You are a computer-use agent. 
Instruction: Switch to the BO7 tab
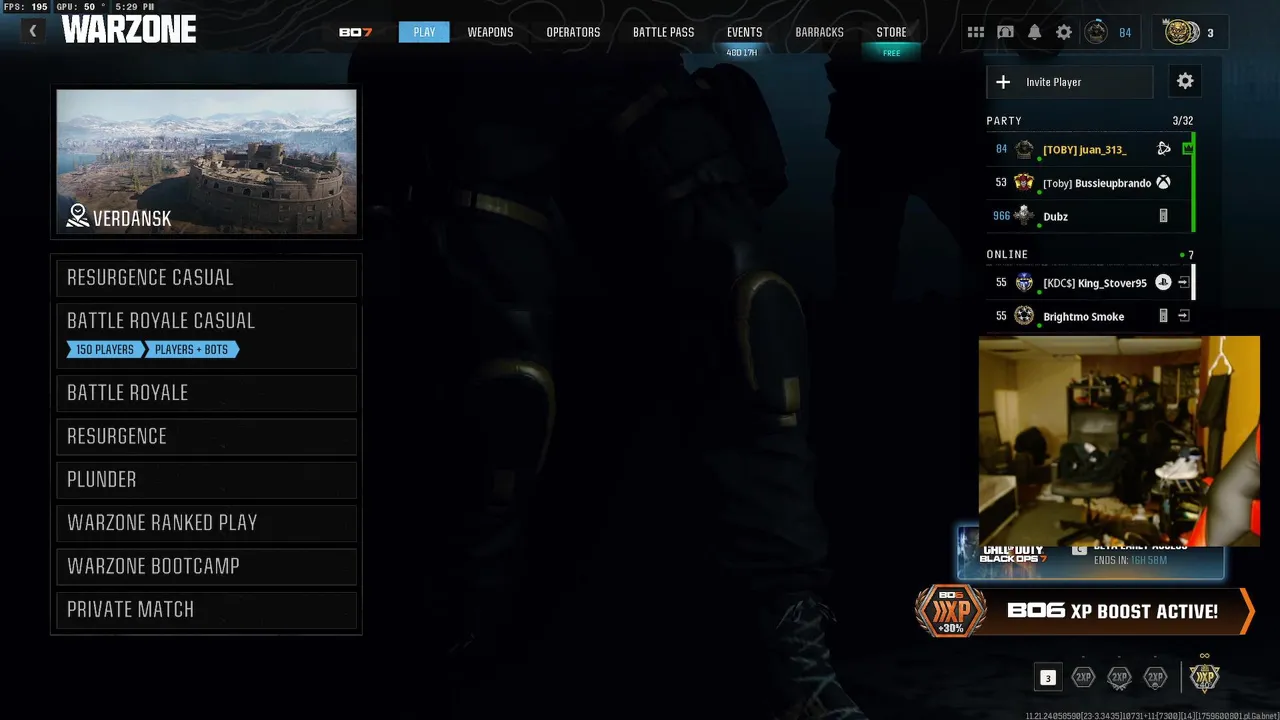click(355, 32)
